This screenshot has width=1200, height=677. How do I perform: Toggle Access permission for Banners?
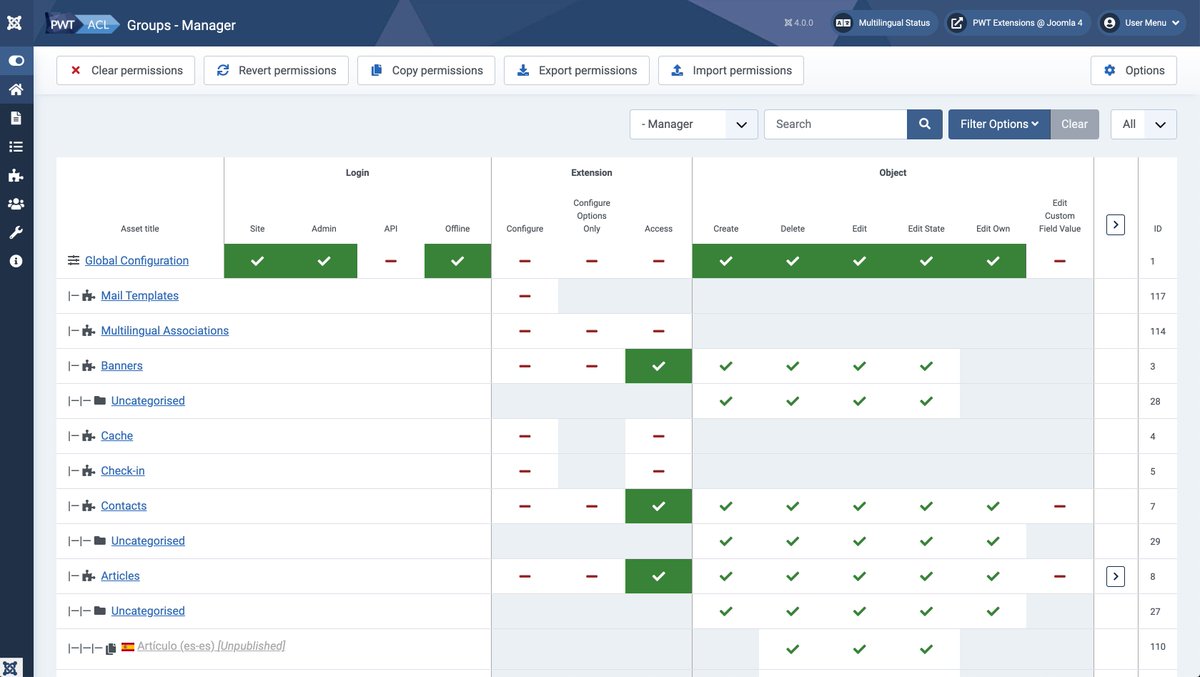coord(658,365)
